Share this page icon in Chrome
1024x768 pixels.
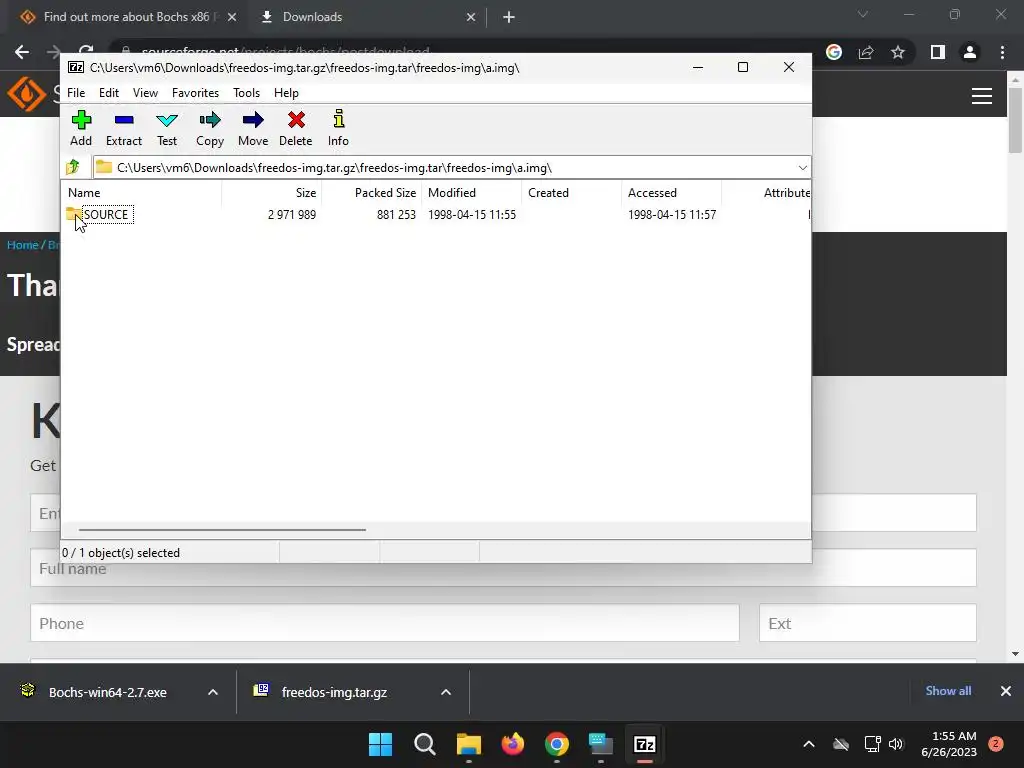pyautogui.click(x=866, y=52)
